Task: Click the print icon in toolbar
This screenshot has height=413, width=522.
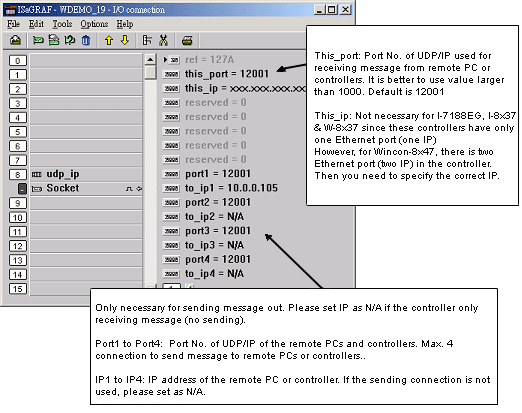Action: [x=187, y=40]
